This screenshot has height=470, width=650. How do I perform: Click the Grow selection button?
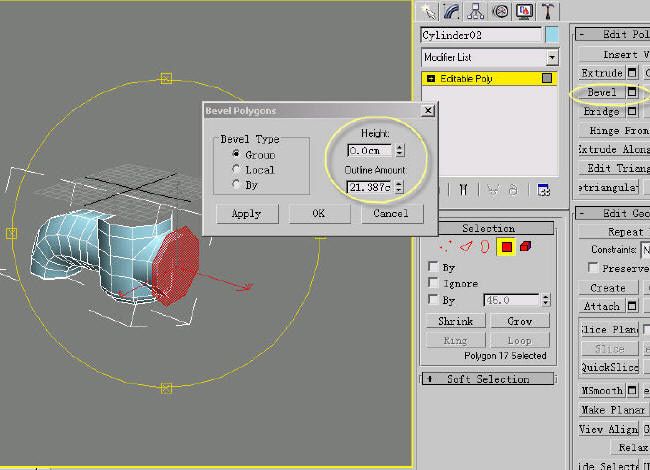(x=520, y=321)
